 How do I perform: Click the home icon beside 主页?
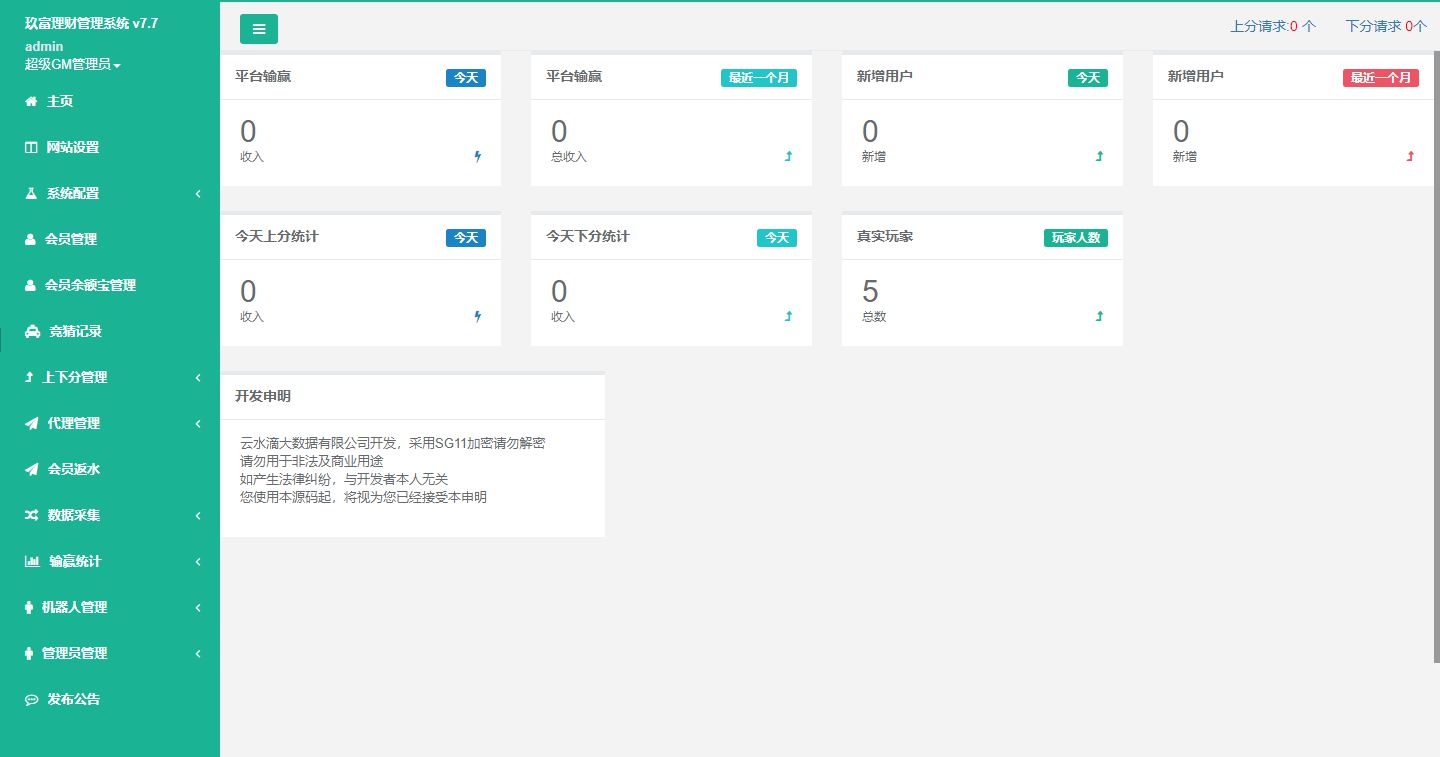click(31, 101)
